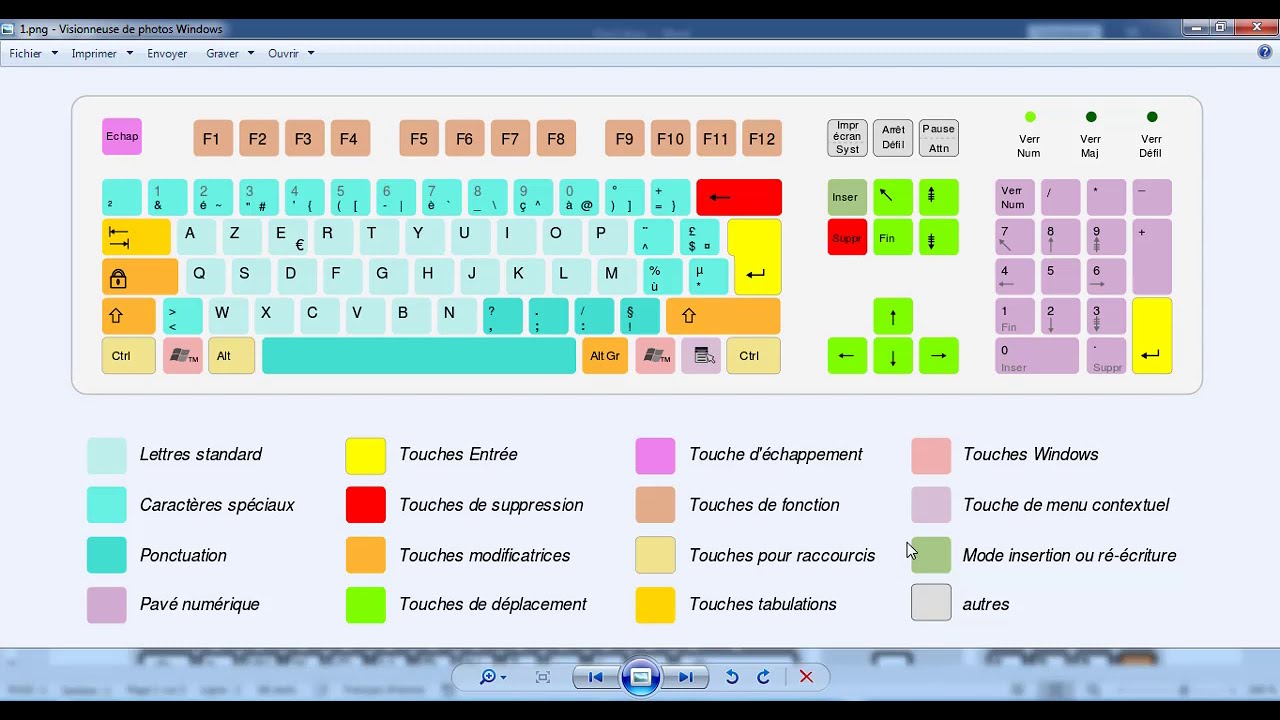Start the slideshow with the center round button
The width and height of the screenshot is (1280, 720).
coord(641,677)
